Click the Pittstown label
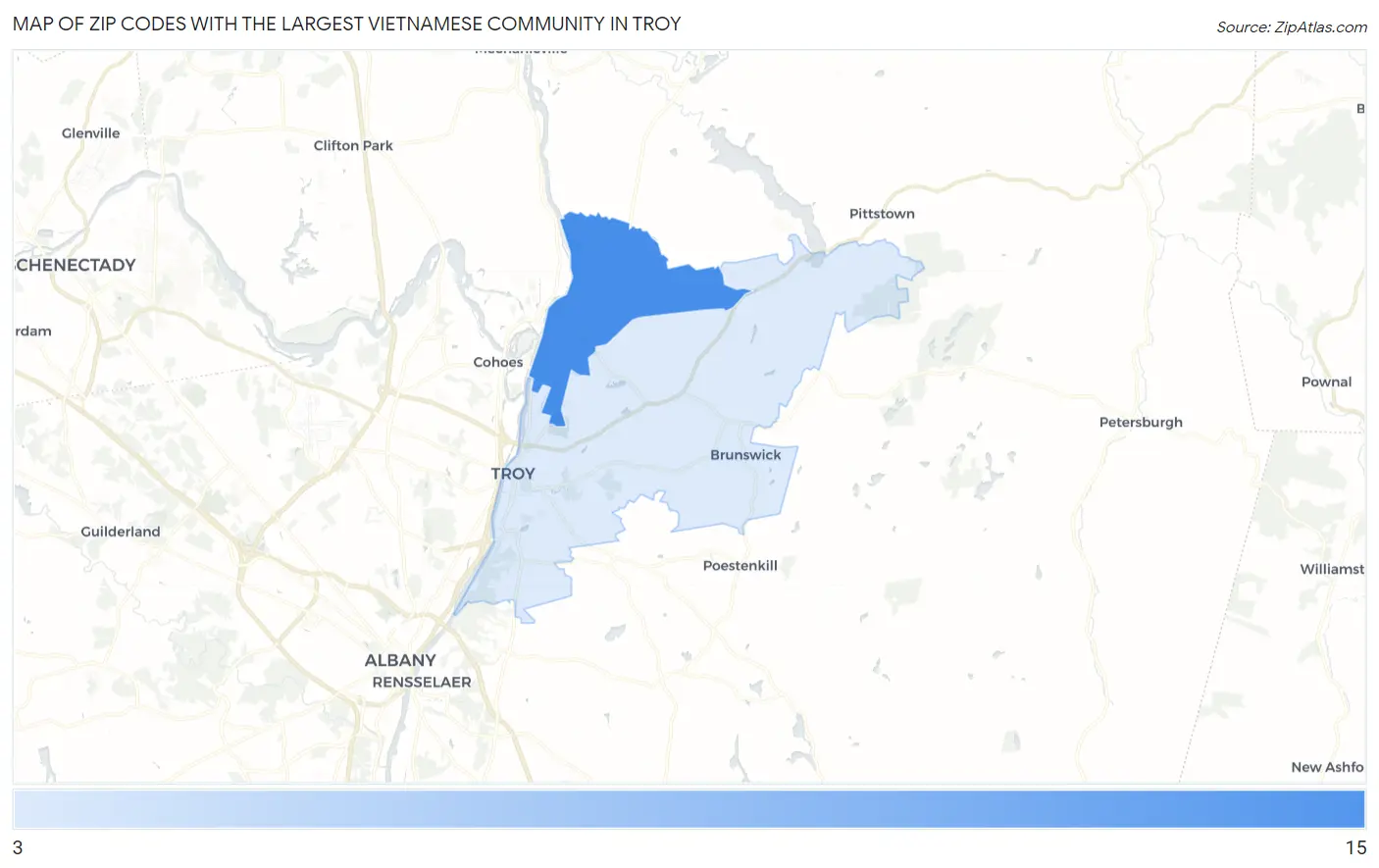Screen dimensions: 1379x868 pyautogui.click(x=882, y=214)
